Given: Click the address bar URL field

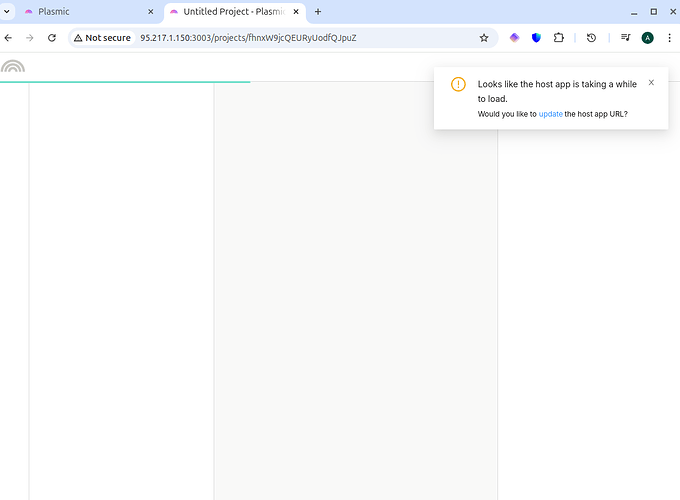Looking at the screenshot, I should coord(300,38).
